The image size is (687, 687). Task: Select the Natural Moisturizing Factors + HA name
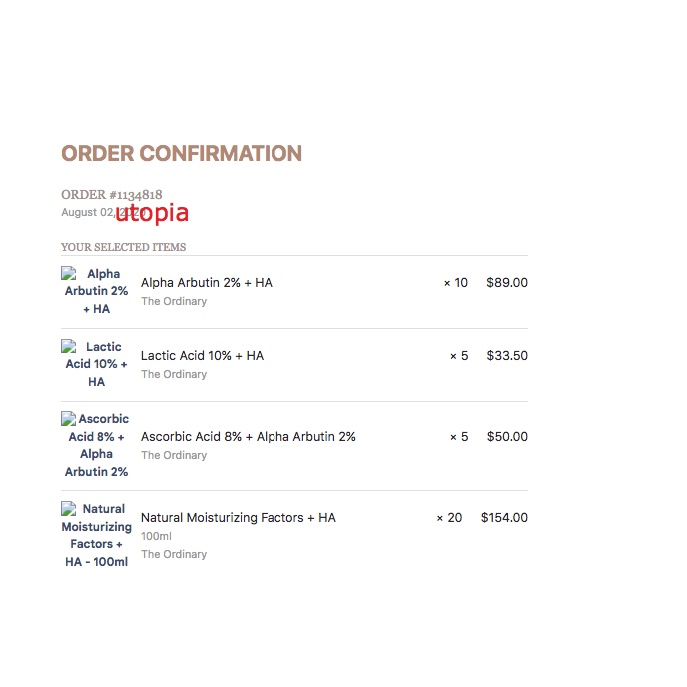tap(238, 518)
